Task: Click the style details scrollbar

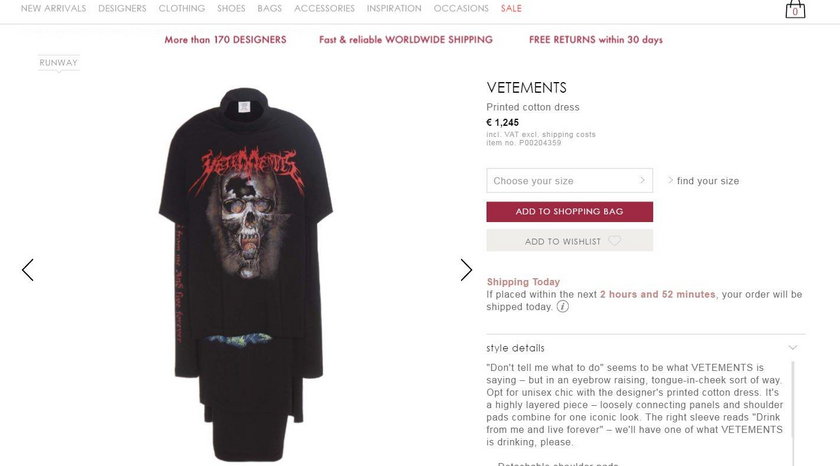Action: click(x=793, y=414)
